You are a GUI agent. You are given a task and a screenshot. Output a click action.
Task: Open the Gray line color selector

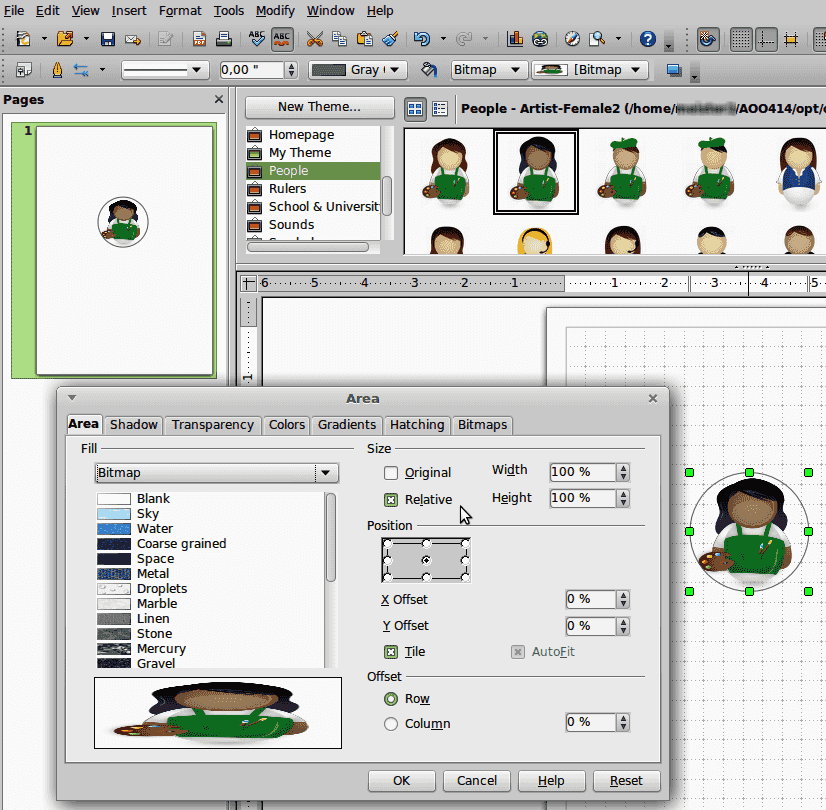(356, 70)
